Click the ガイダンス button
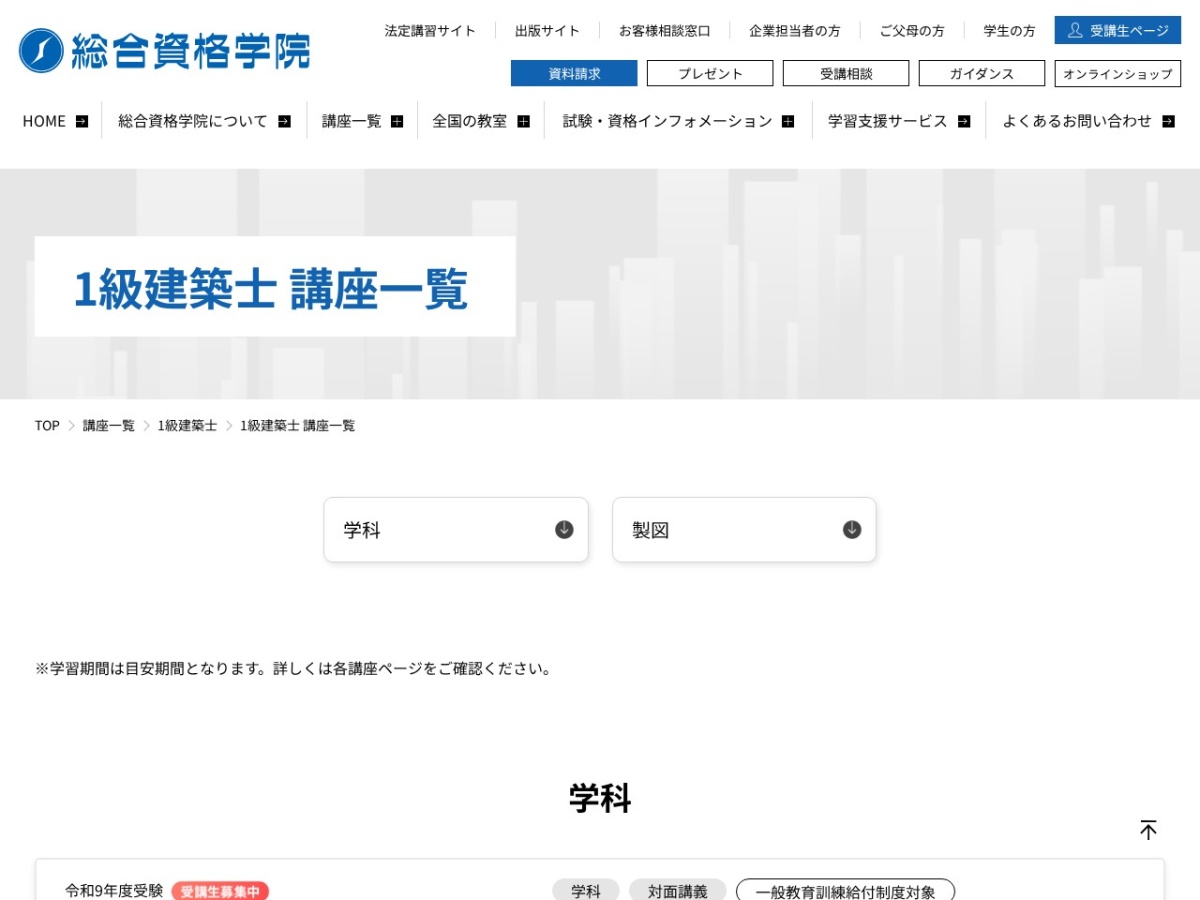 click(982, 73)
